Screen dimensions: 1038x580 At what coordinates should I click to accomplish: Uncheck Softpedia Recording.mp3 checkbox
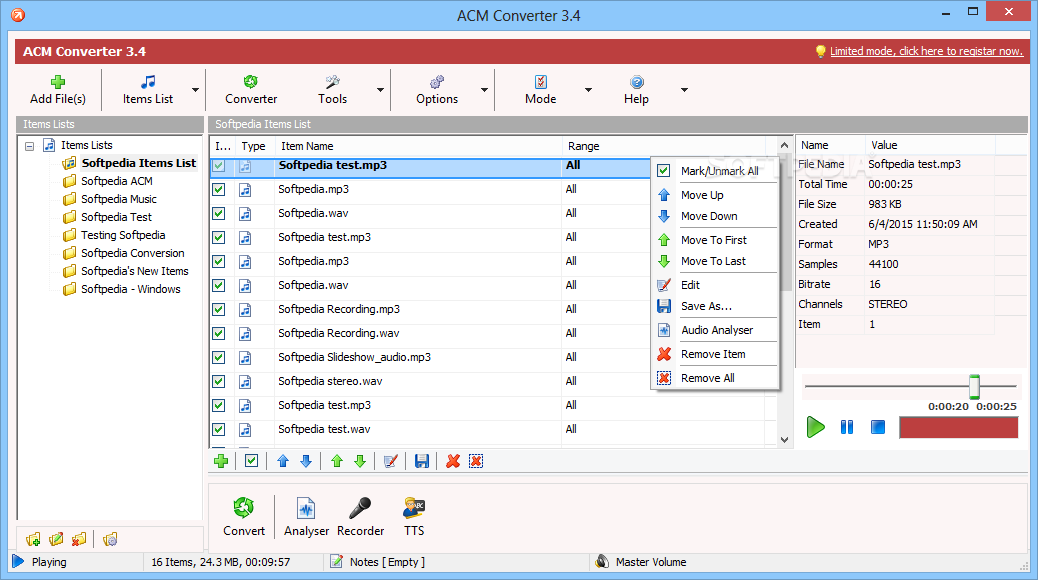point(218,309)
